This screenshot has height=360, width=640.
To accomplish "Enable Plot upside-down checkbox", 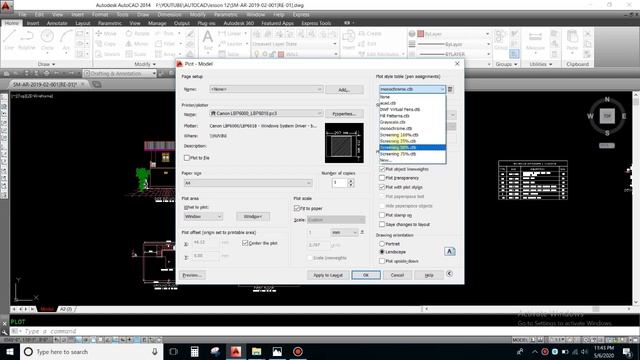I will 382,261.
